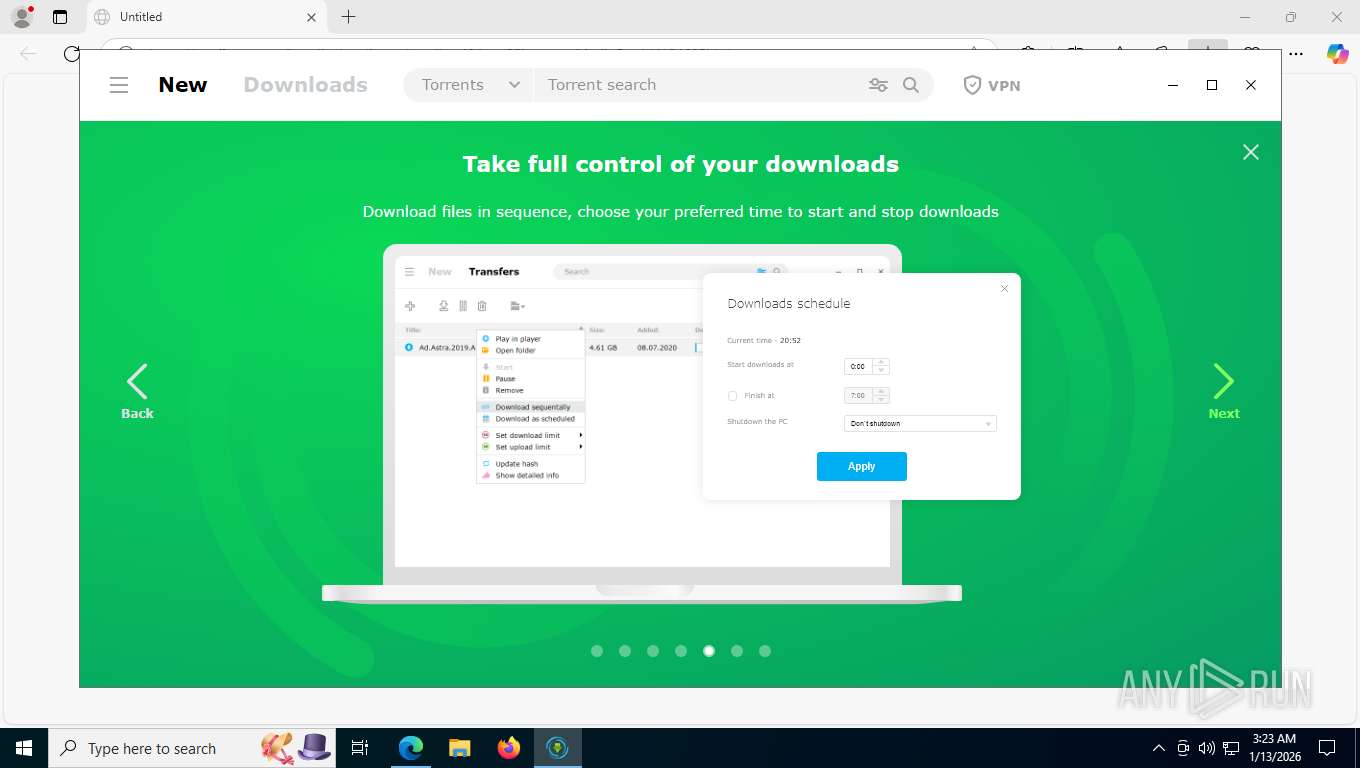Screen dimensions: 1360x768
Task: Open network status tray icon
Action: 1232,748
